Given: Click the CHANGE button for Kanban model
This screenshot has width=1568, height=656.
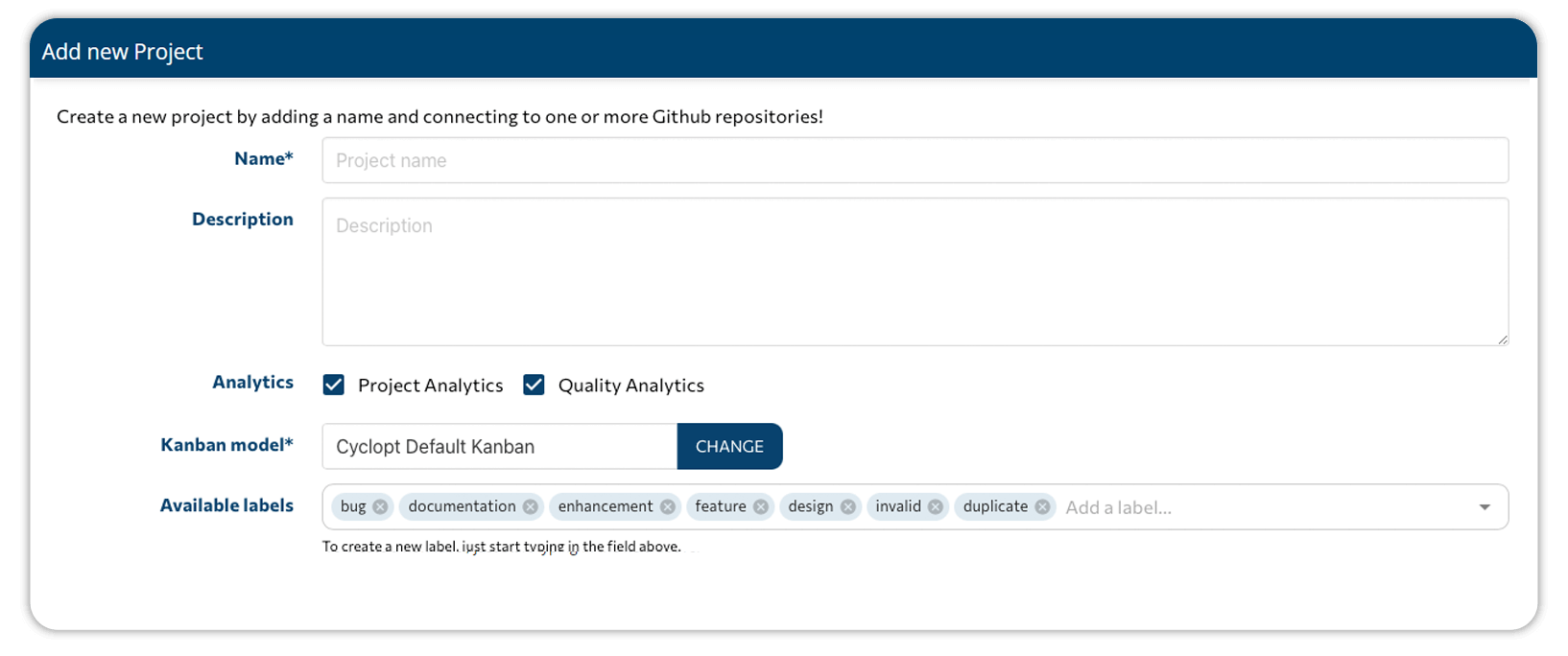Looking at the screenshot, I should tap(729, 446).
